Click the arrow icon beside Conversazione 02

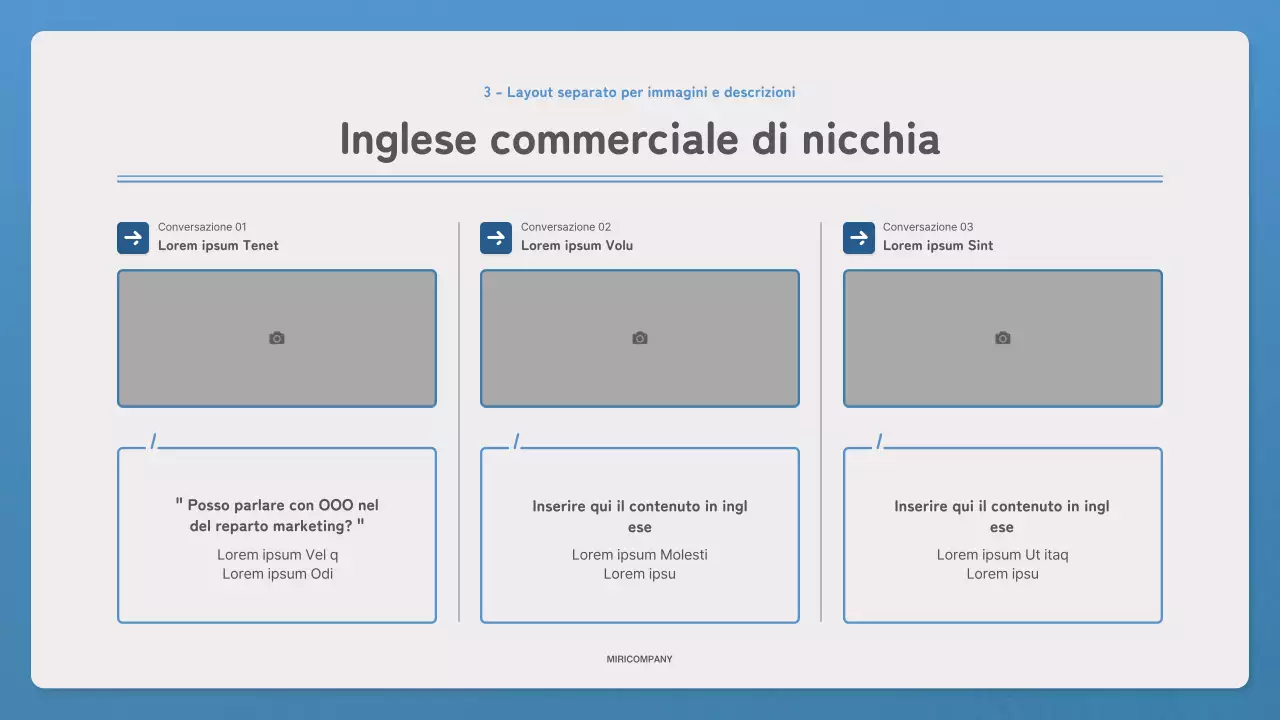pos(496,237)
